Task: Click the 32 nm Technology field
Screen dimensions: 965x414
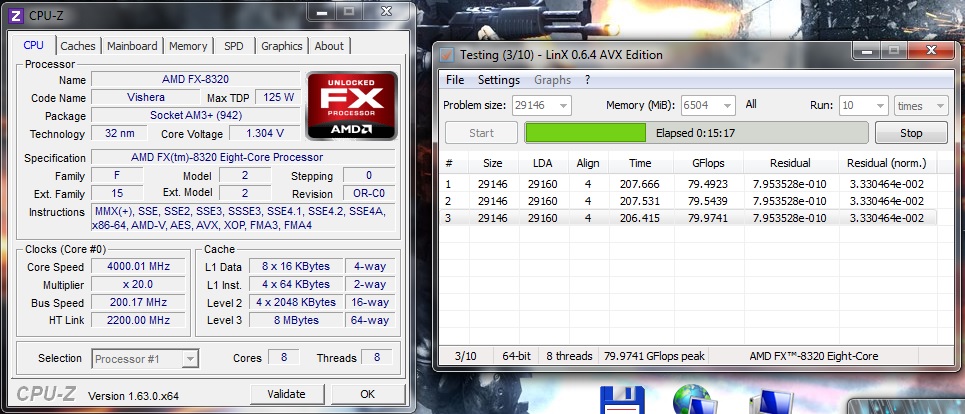Action: coord(119,133)
